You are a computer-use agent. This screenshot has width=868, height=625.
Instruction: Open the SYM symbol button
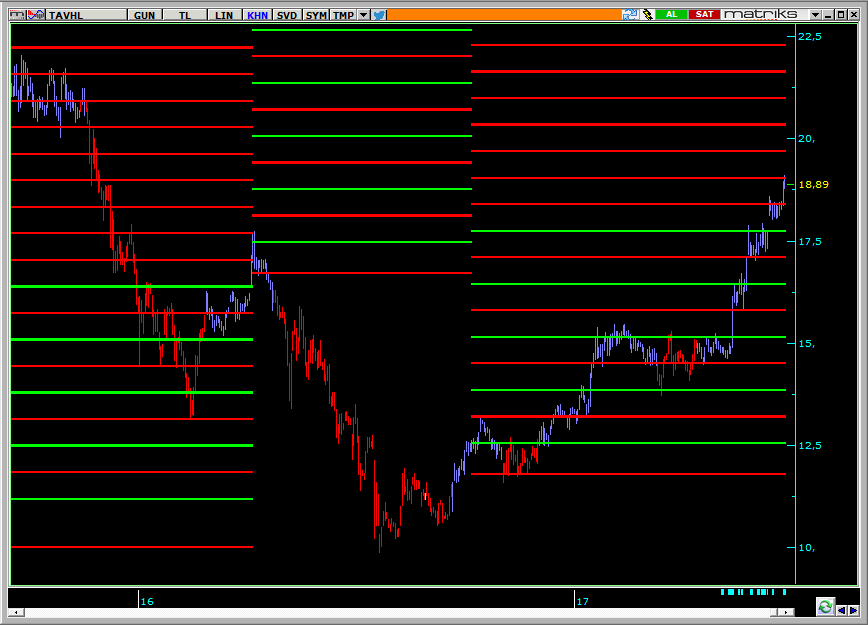click(316, 15)
